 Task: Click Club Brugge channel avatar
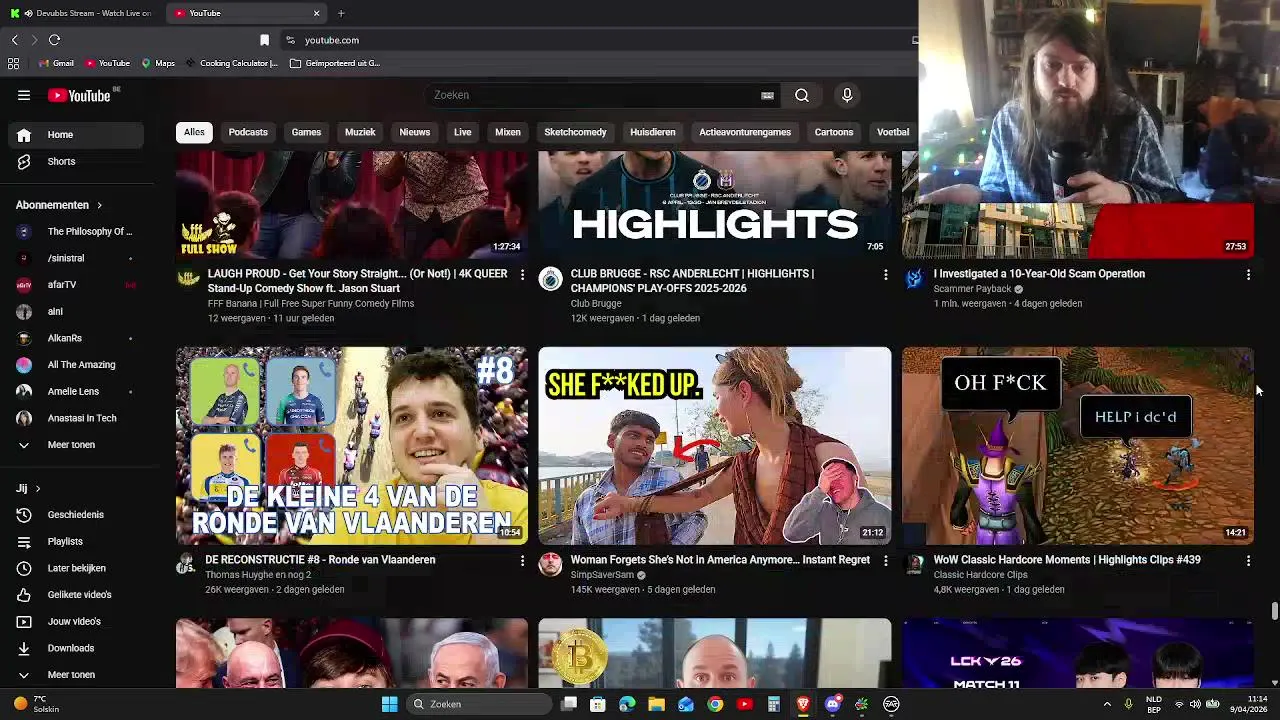point(550,279)
